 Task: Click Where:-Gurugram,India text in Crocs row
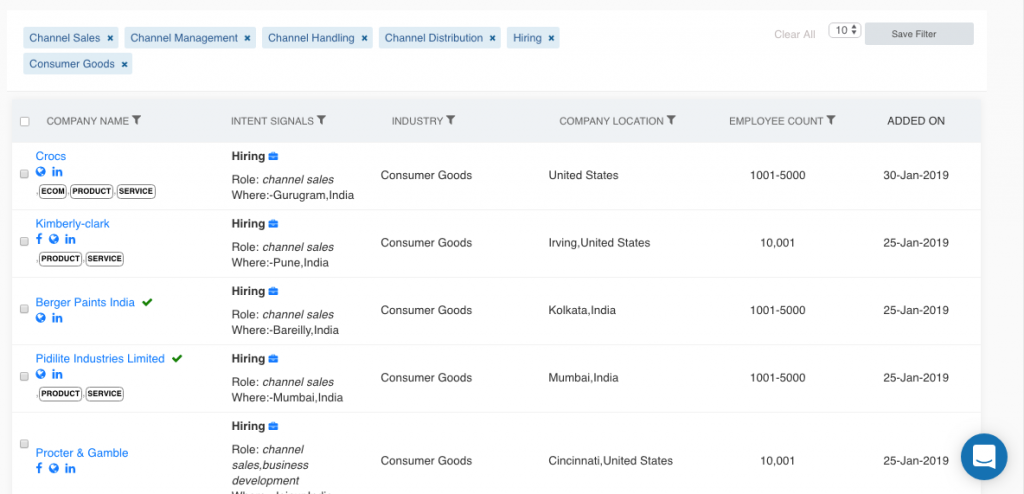[293, 195]
